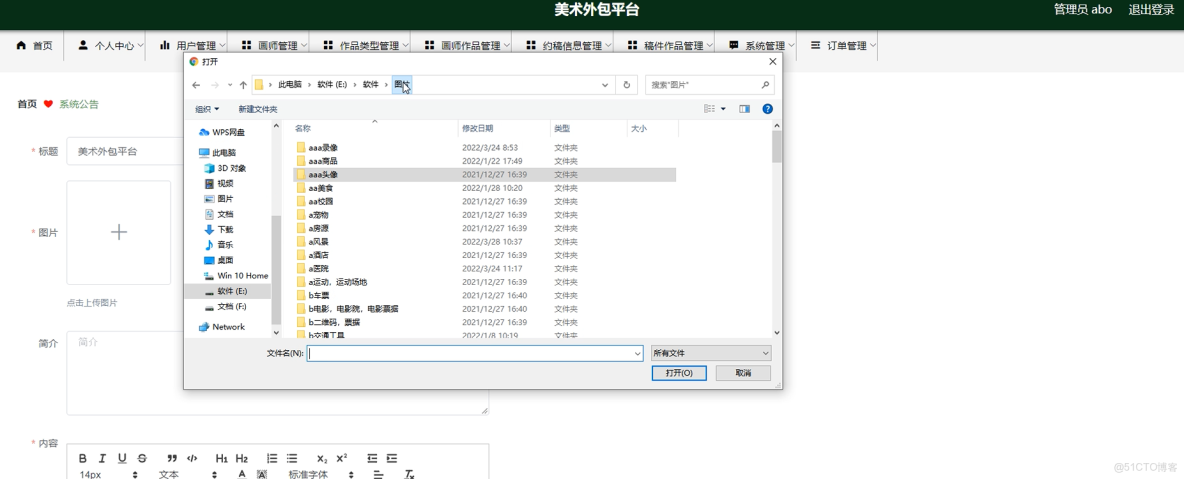
Task: Go to 首页 in the navigation bar
Action: coord(35,45)
